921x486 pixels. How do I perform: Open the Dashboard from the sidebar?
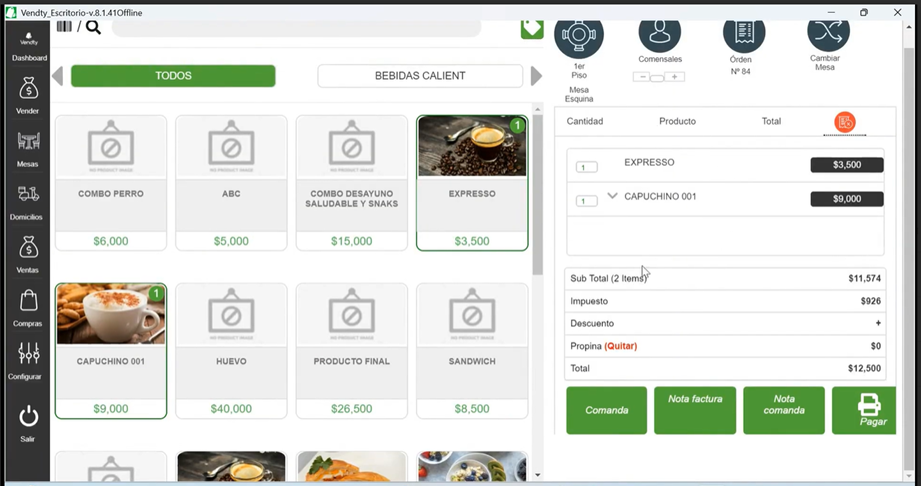[x=29, y=47]
